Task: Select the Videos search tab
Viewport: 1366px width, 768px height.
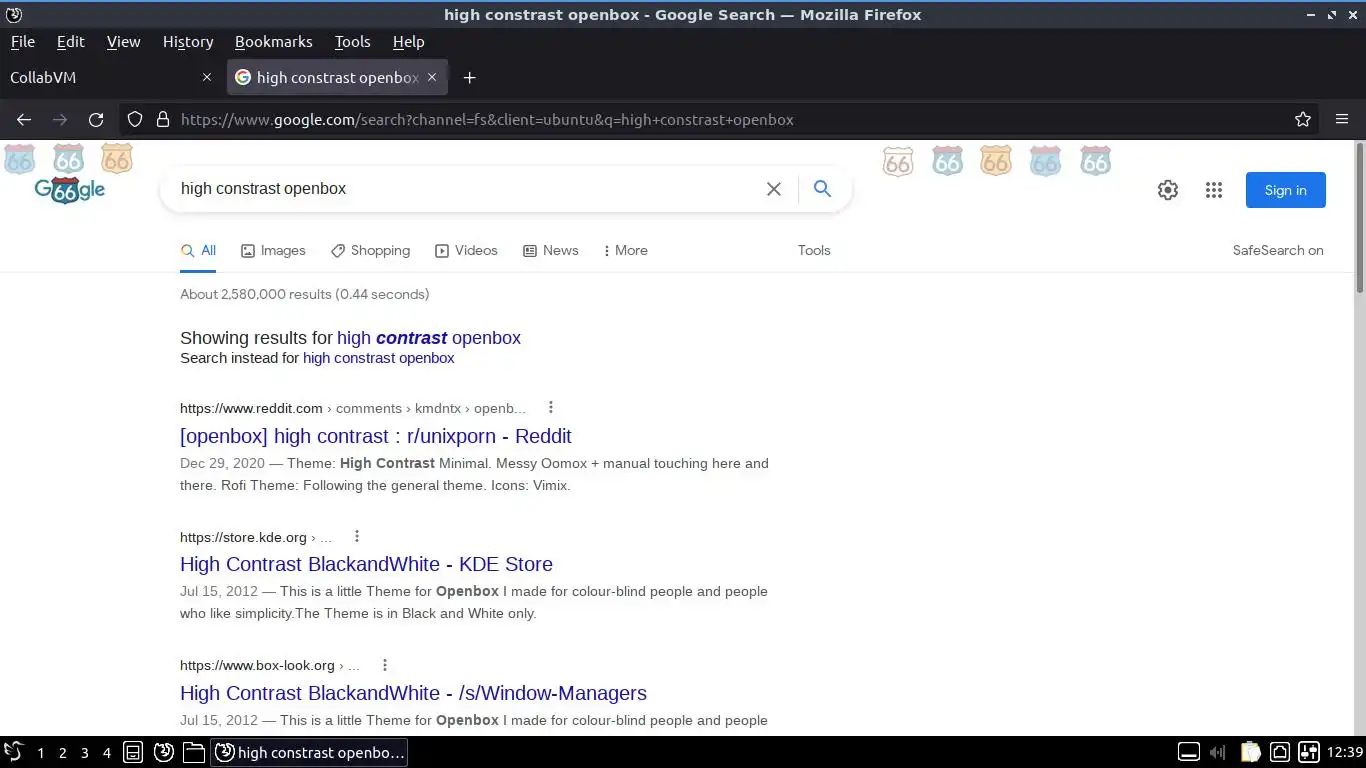Action: pos(466,250)
